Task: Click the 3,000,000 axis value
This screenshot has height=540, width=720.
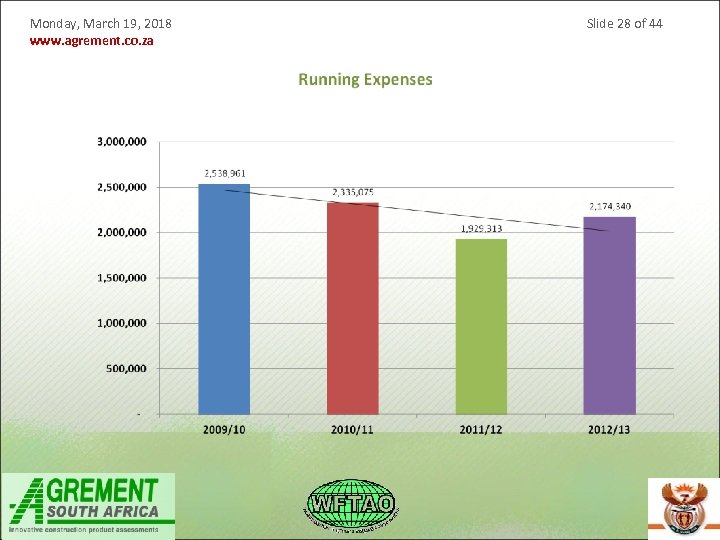Action: 122,141
